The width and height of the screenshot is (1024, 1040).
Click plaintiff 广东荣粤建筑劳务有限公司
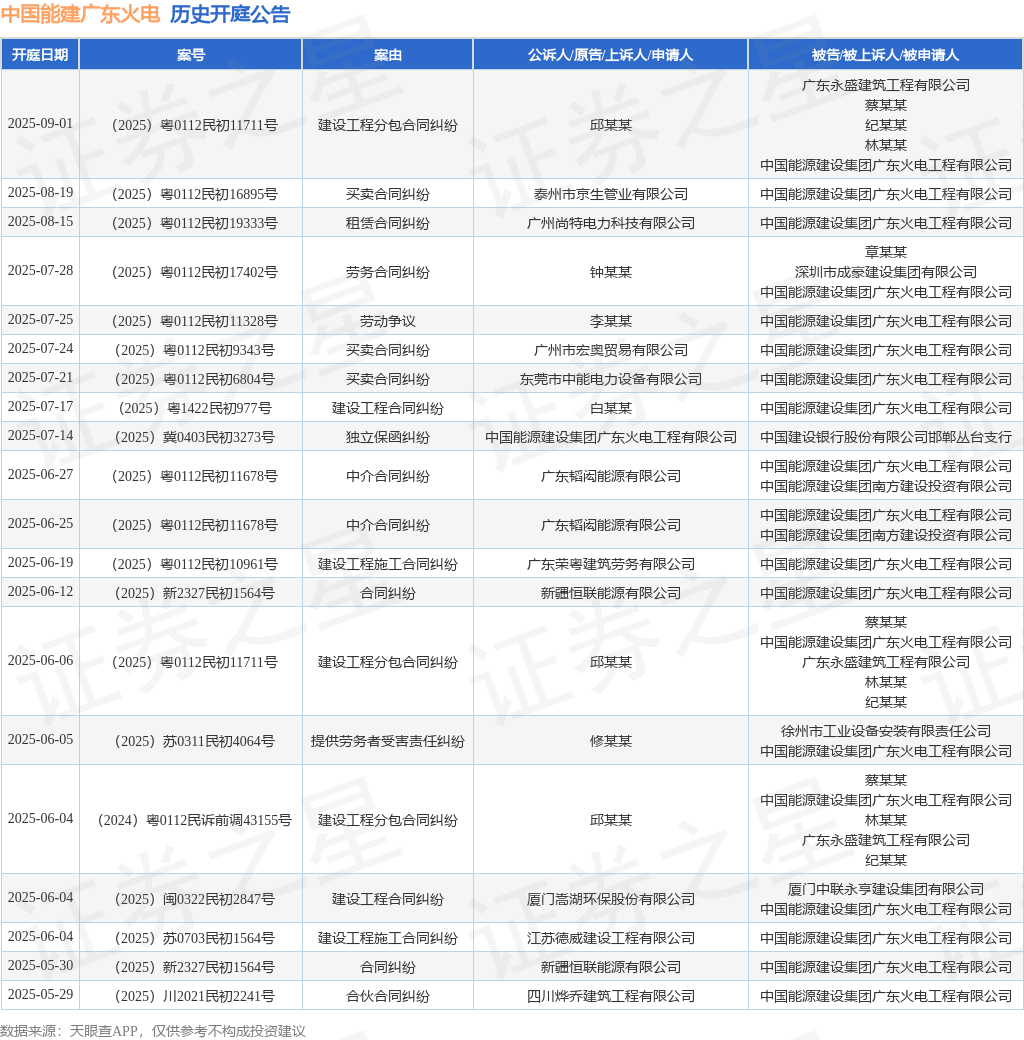(x=610, y=564)
